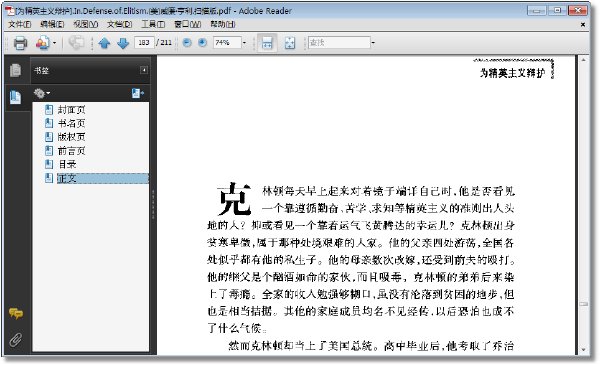
Task: Open the find options dropdown arrow
Action: click(x=373, y=42)
